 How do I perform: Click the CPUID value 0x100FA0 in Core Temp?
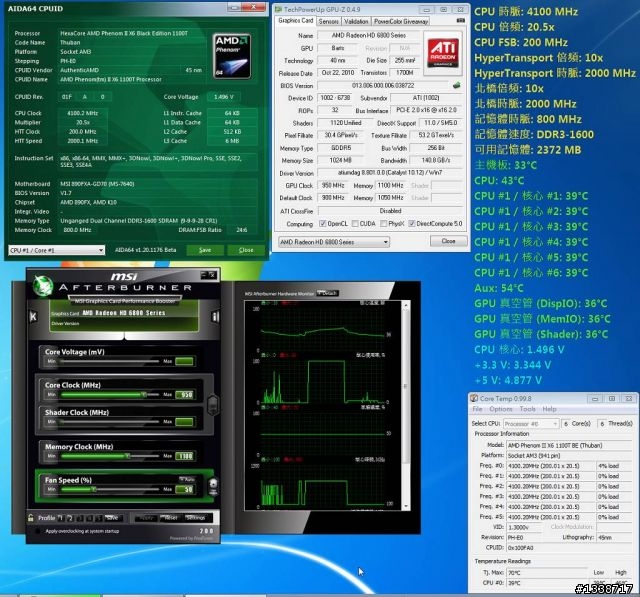(x=569, y=548)
